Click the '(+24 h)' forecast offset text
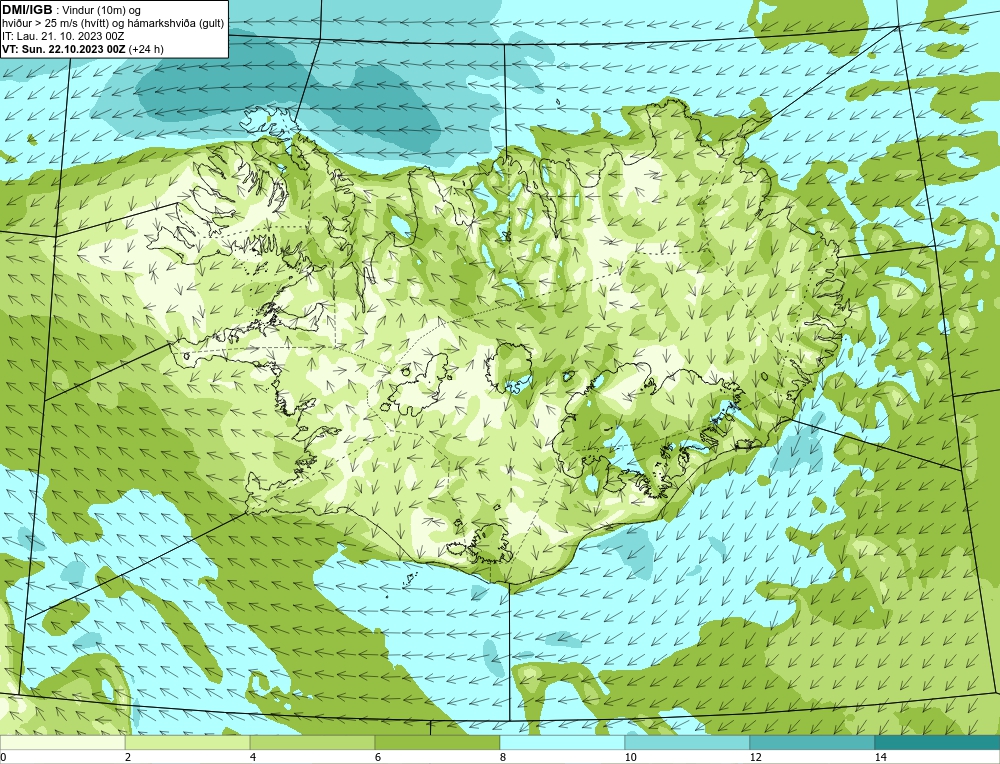 click(147, 49)
